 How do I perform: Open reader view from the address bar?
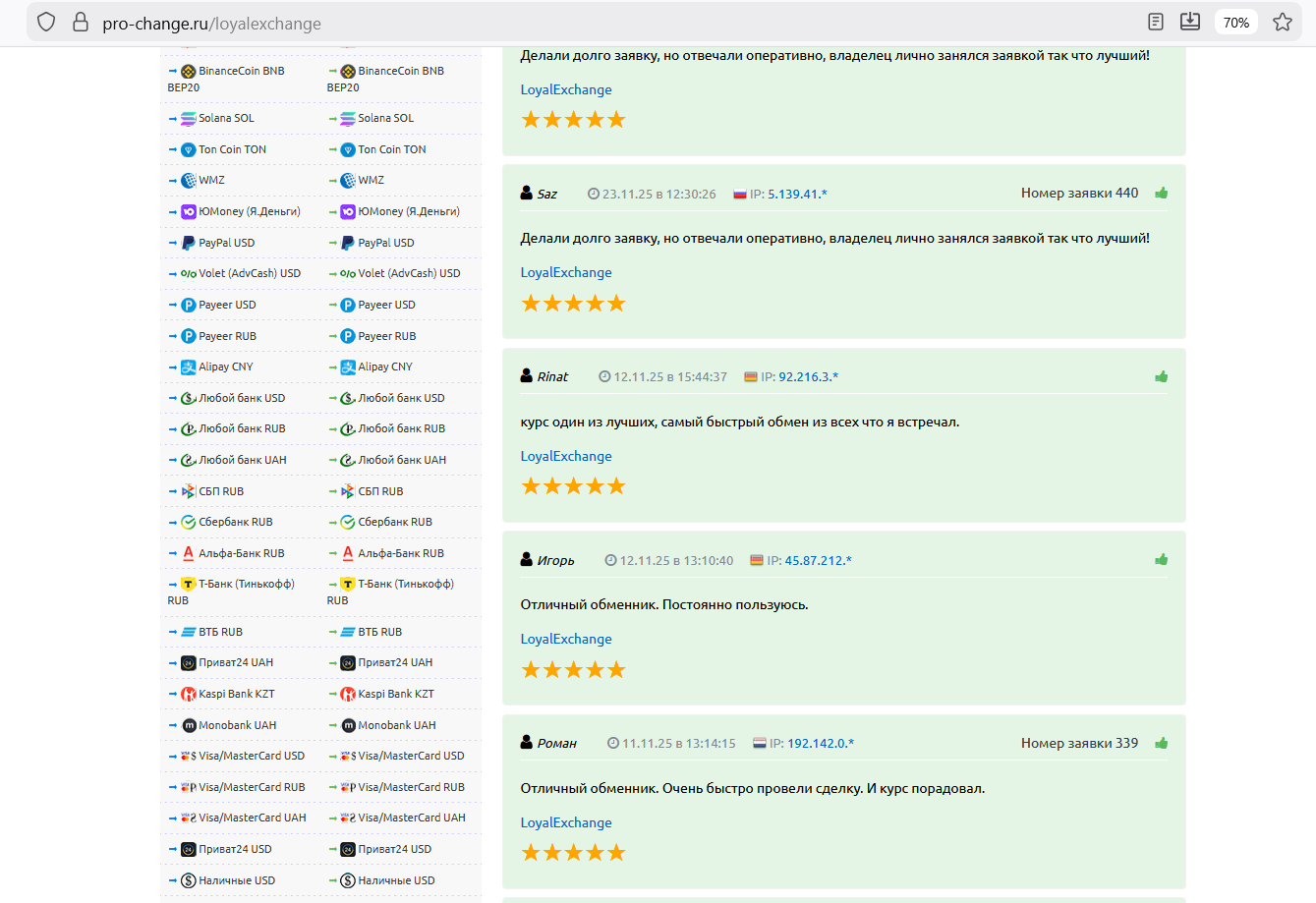[x=1156, y=22]
